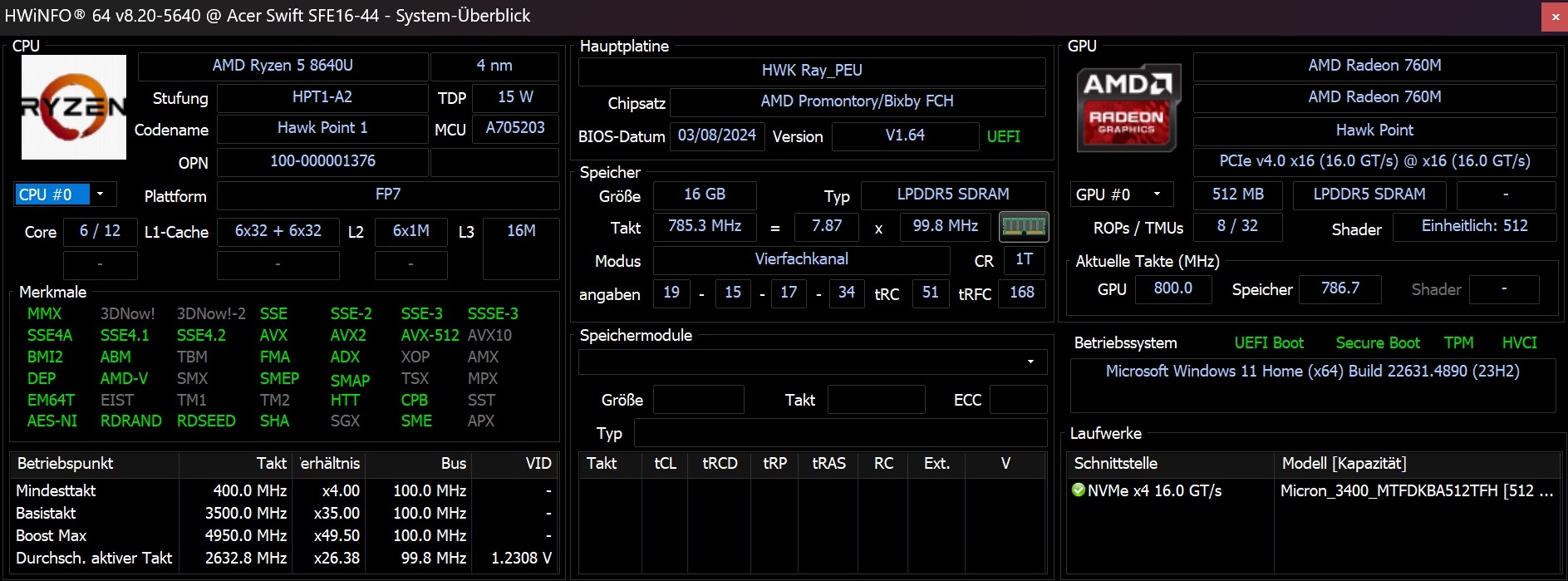Click the AMD Promontory/Bixby FCH chipset field
This screenshot has height=581, width=1568.
[858, 101]
